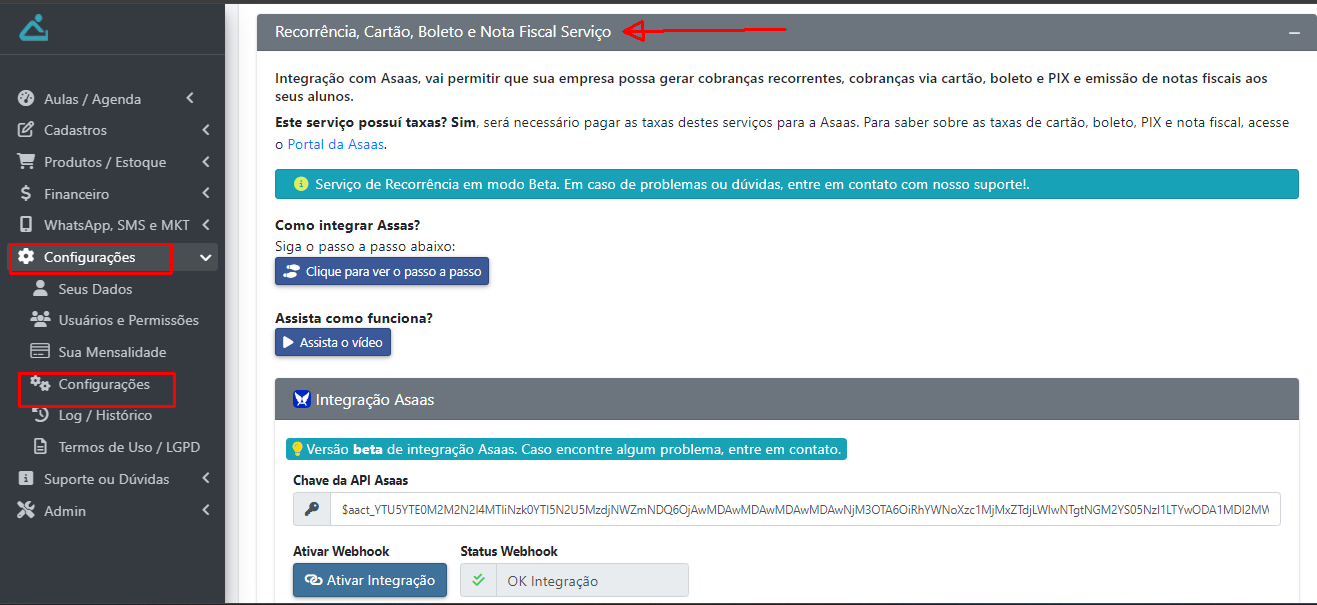Click the info icon for Suporte ou Dúvidas

tap(26, 479)
